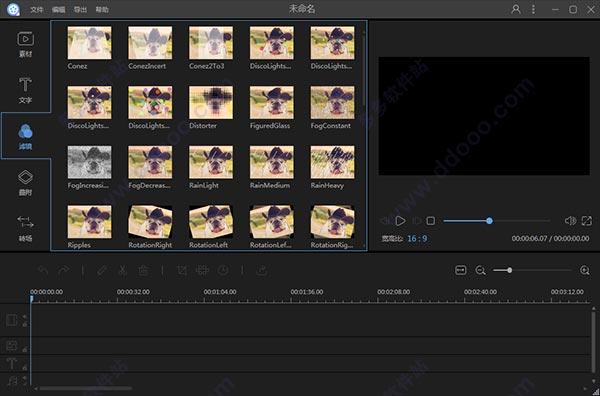Image resolution: width=600 pixels, height=396 pixels.
Task: Open the three-dot more options menu
Action: point(533,9)
